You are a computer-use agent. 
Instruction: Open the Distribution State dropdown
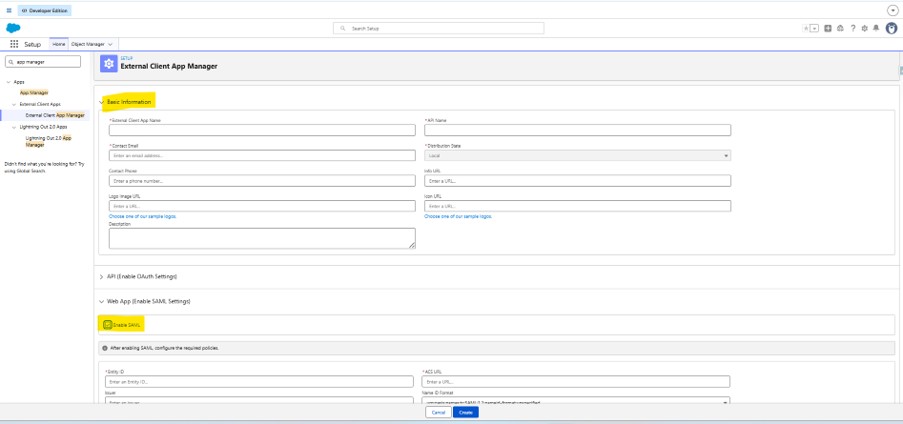coord(578,156)
